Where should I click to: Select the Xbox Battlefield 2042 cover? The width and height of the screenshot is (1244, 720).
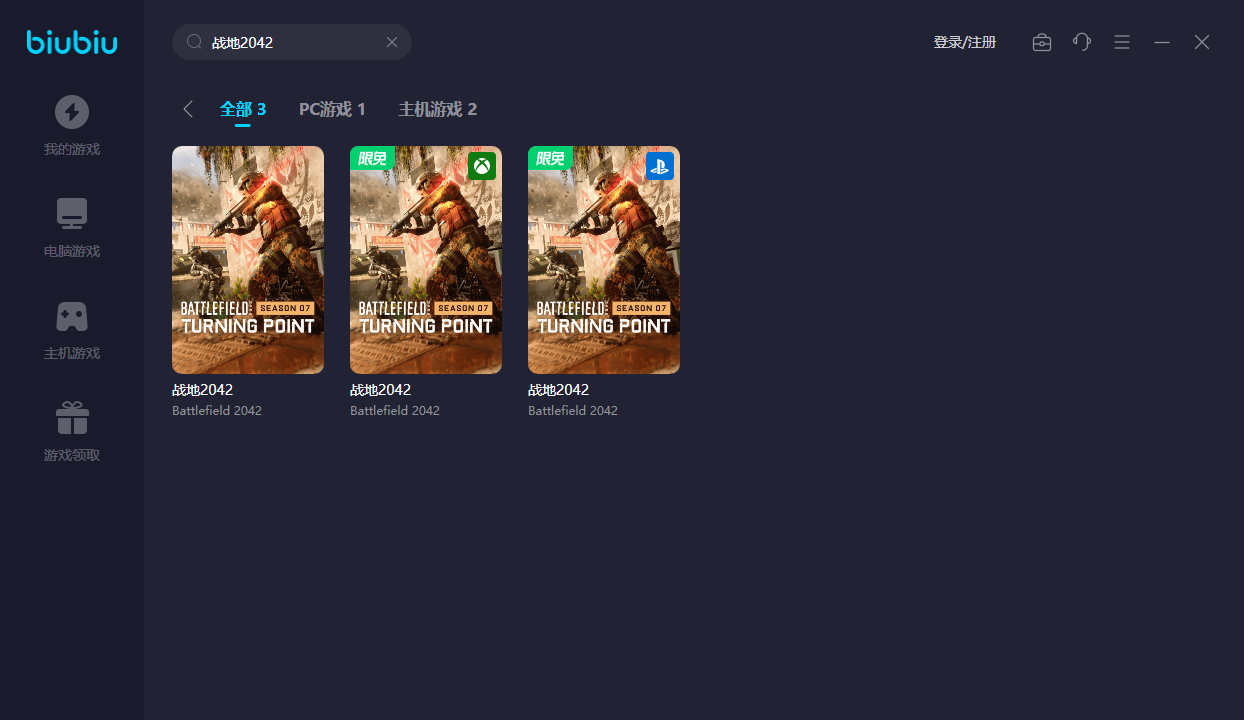pyautogui.click(x=426, y=260)
